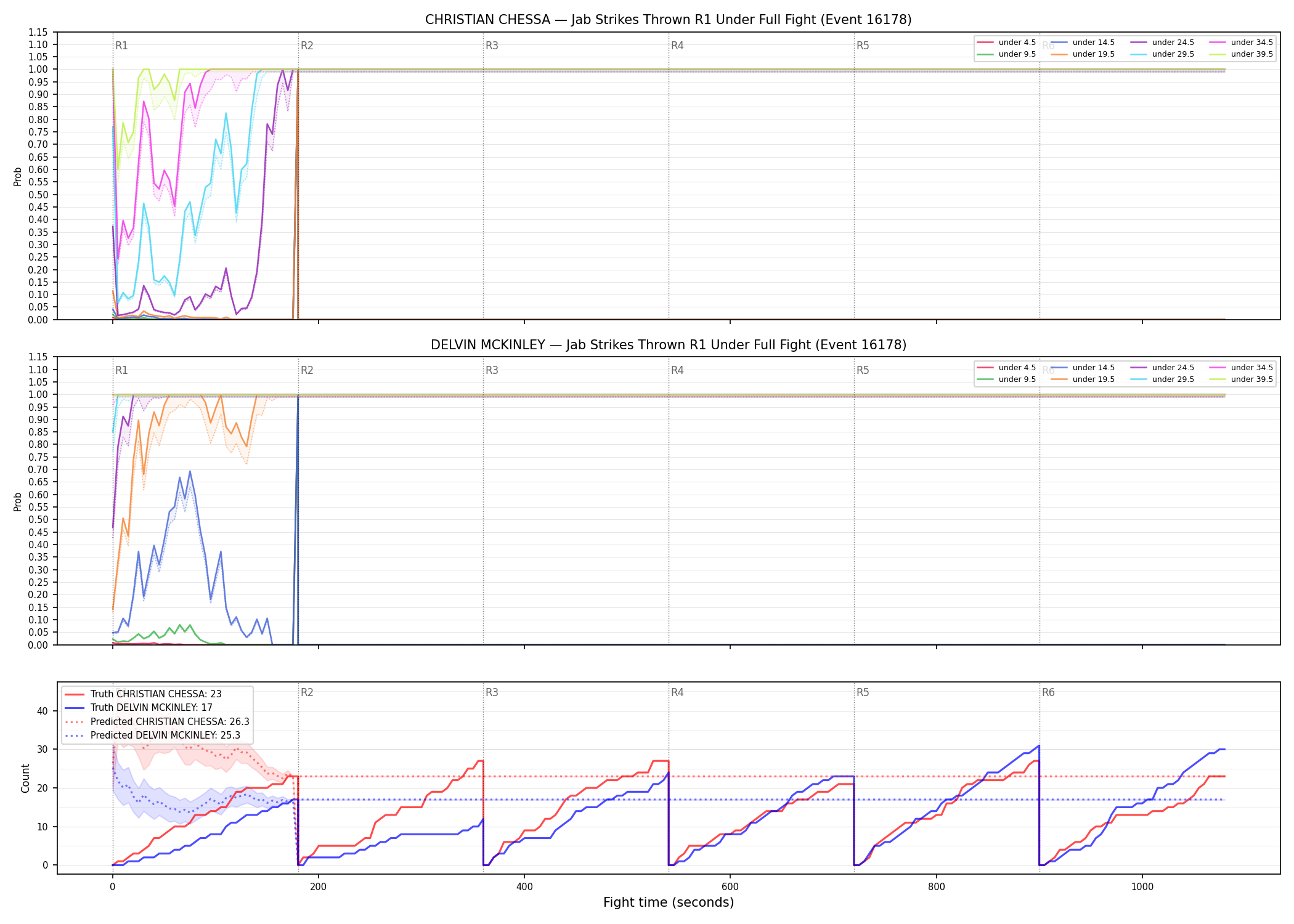This screenshot has height=924, width=1294.
Task: Click 'under 4.5' legend entry in top chart
Action: tap(1006, 43)
